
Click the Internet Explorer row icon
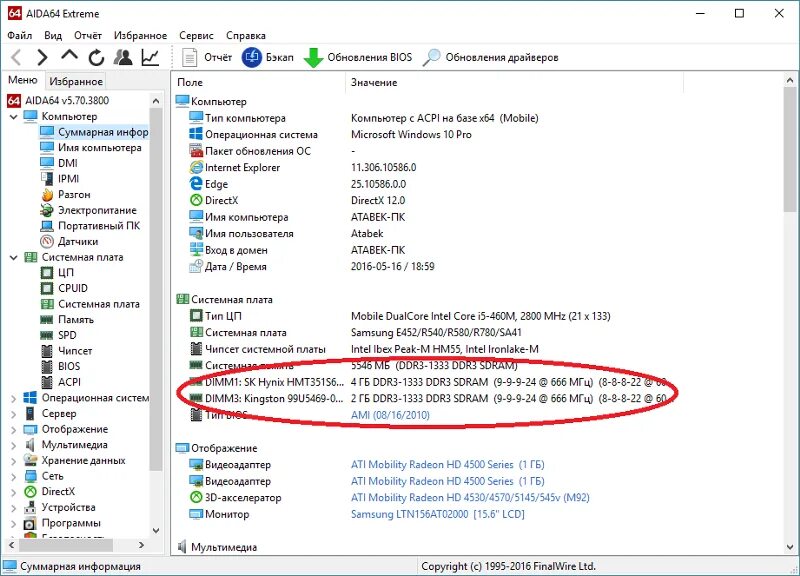196,167
